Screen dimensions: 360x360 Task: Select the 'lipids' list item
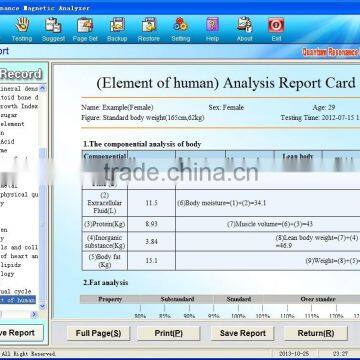[x=11, y=265]
